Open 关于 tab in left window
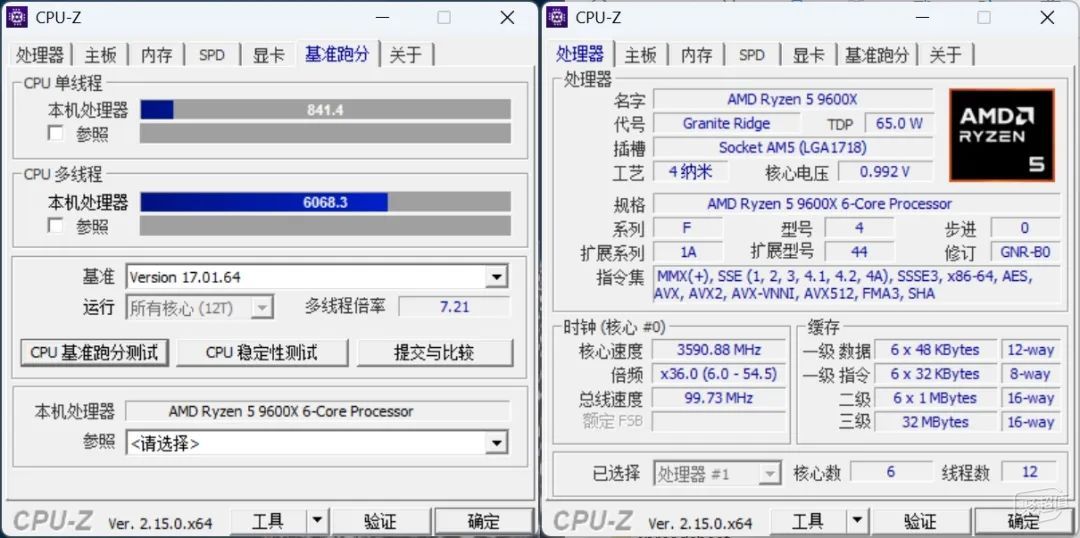This screenshot has height=538, width=1080. tap(405, 55)
